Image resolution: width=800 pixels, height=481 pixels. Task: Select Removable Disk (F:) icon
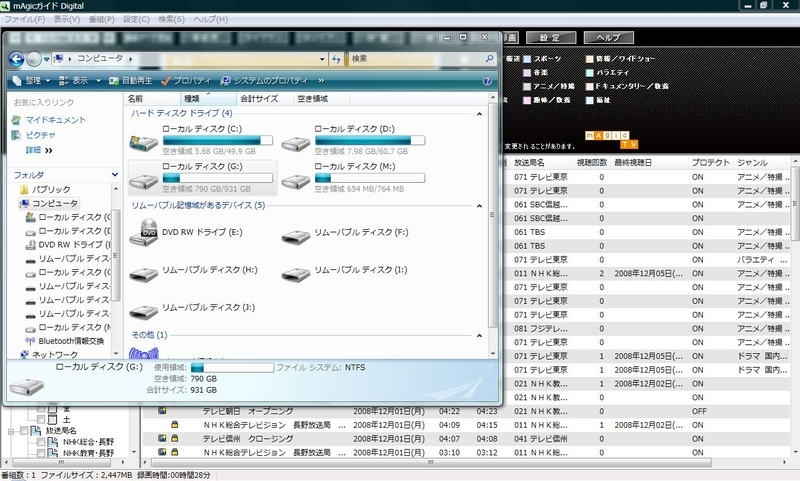pyautogui.click(x=295, y=237)
